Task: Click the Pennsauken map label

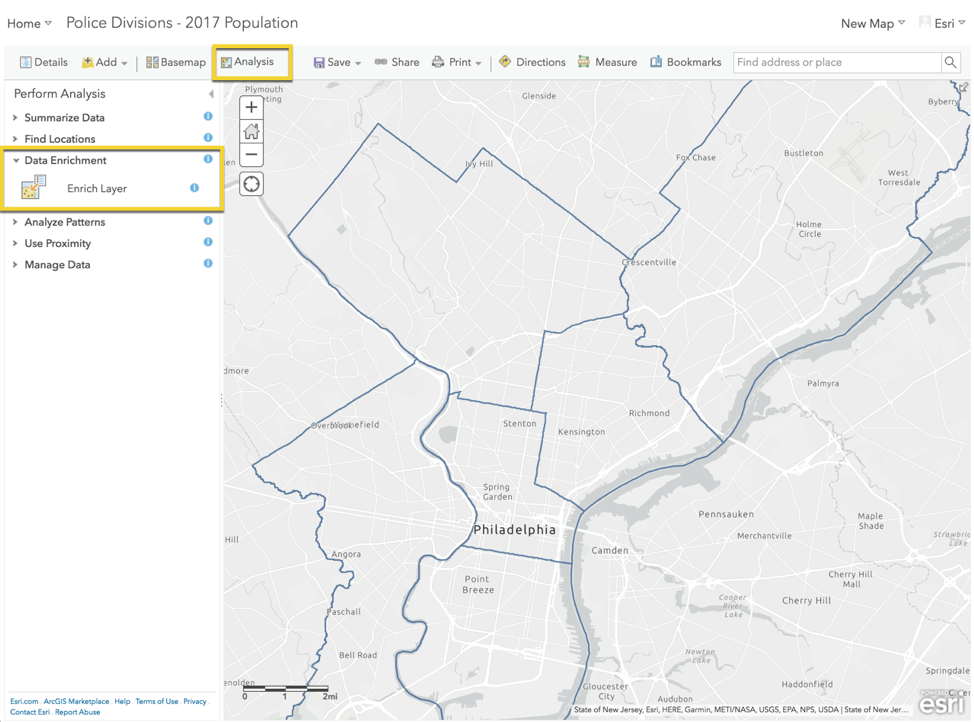Action: 726,514
